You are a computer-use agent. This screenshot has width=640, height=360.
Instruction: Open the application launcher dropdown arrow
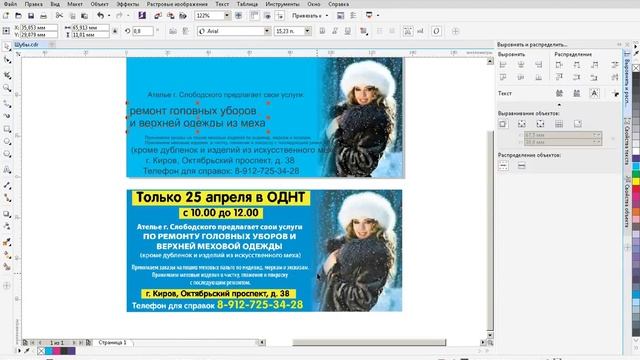tap(378, 16)
